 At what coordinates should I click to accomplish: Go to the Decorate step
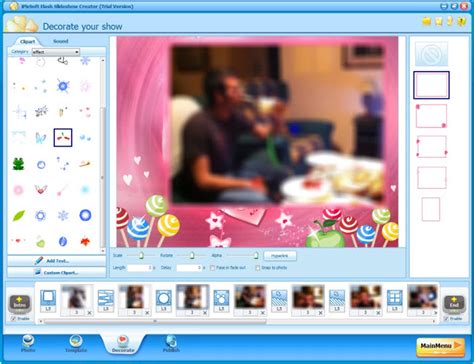tap(123, 344)
